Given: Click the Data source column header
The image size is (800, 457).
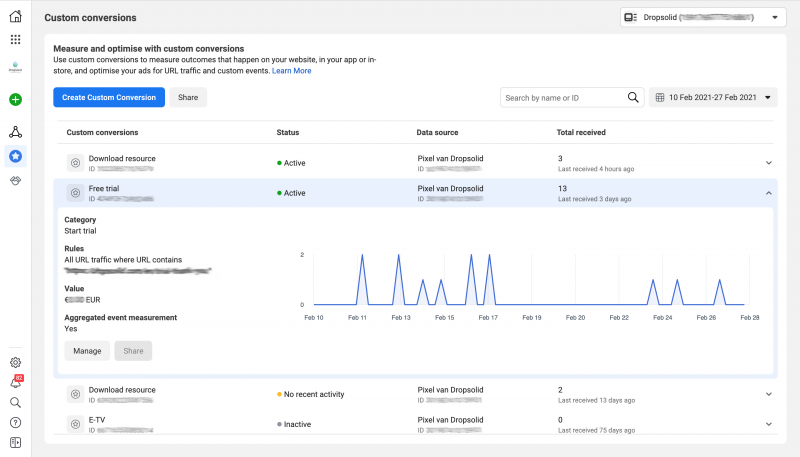Looking at the screenshot, I should point(437,132).
